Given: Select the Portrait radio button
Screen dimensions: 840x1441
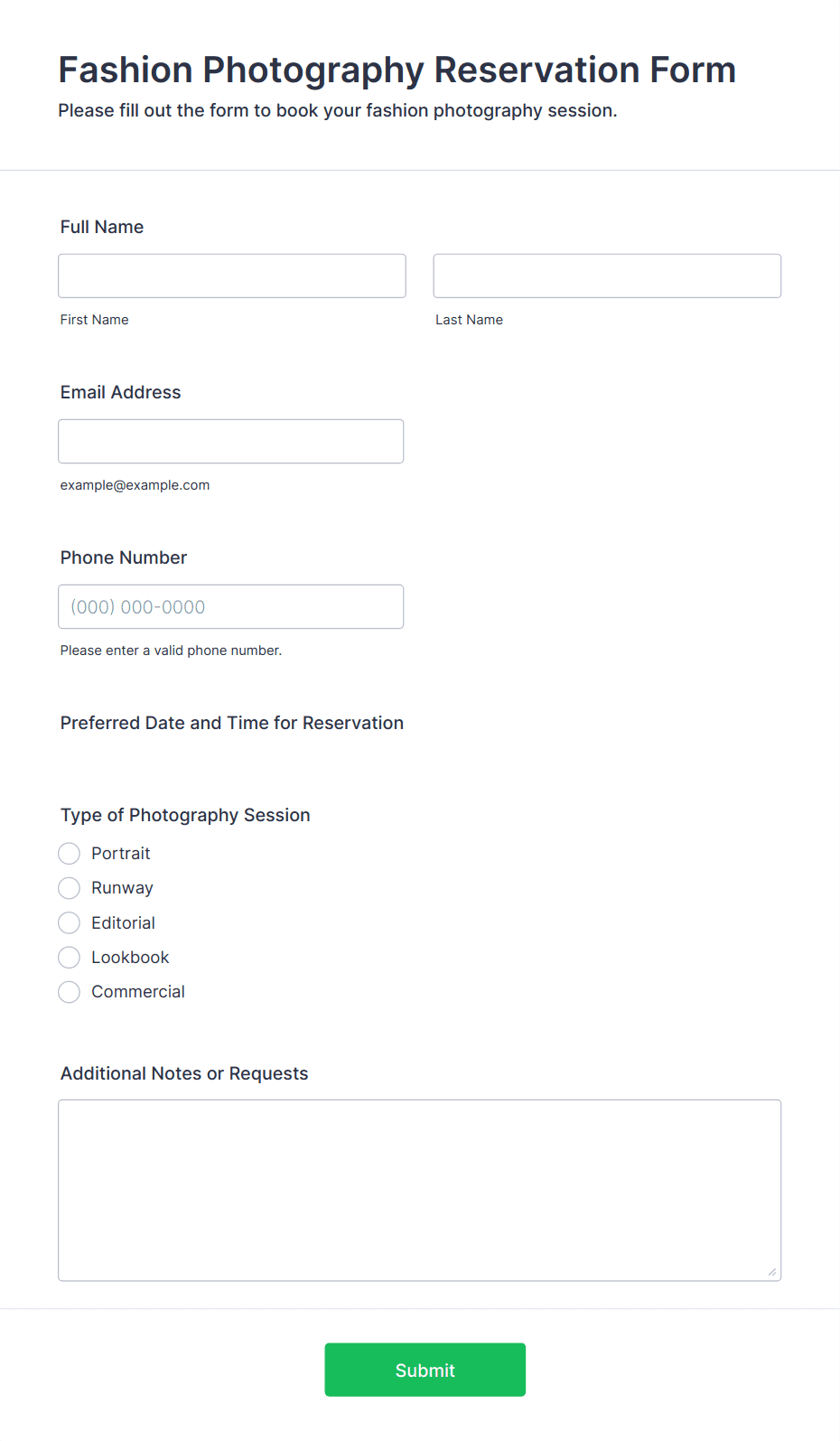Looking at the screenshot, I should coord(70,854).
